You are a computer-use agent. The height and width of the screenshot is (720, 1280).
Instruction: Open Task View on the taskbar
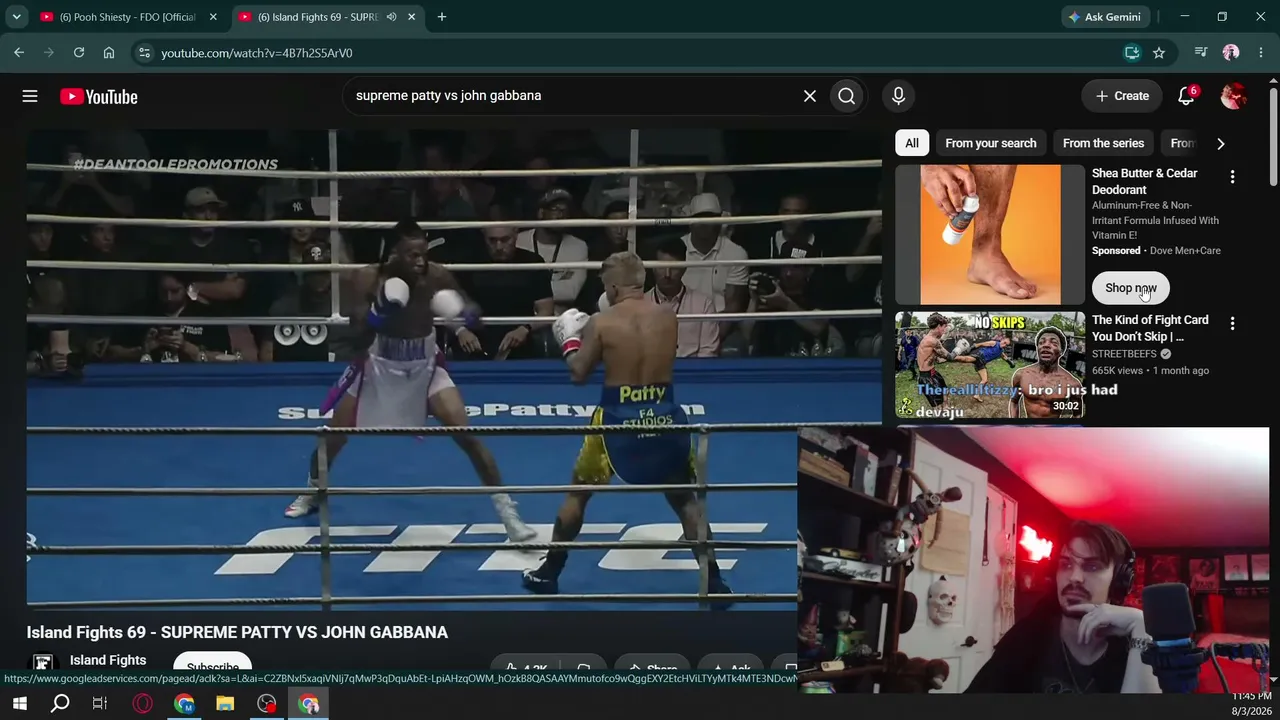tap(100, 704)
